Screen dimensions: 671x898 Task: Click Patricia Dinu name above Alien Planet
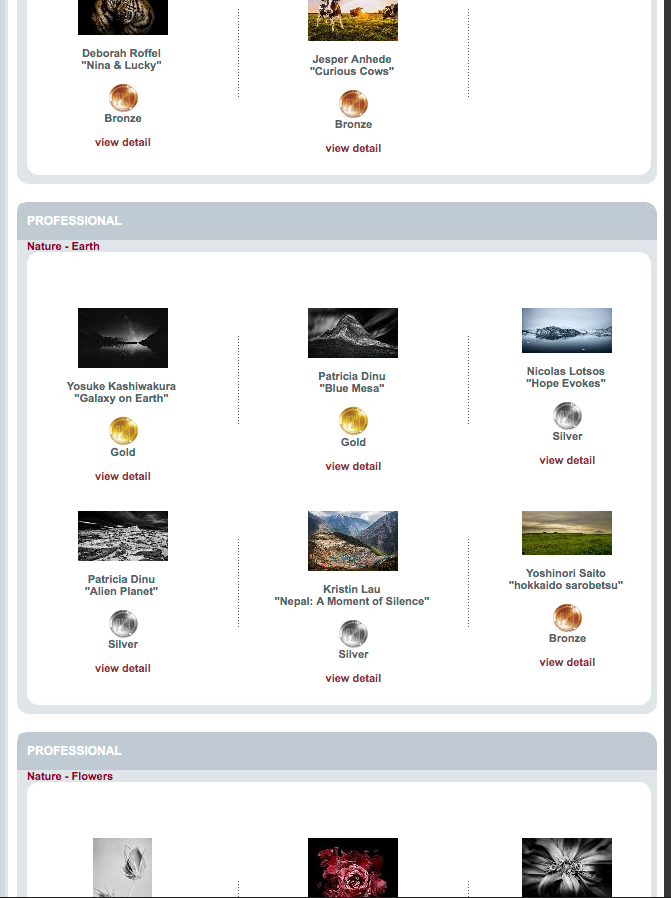pos(121,579)
